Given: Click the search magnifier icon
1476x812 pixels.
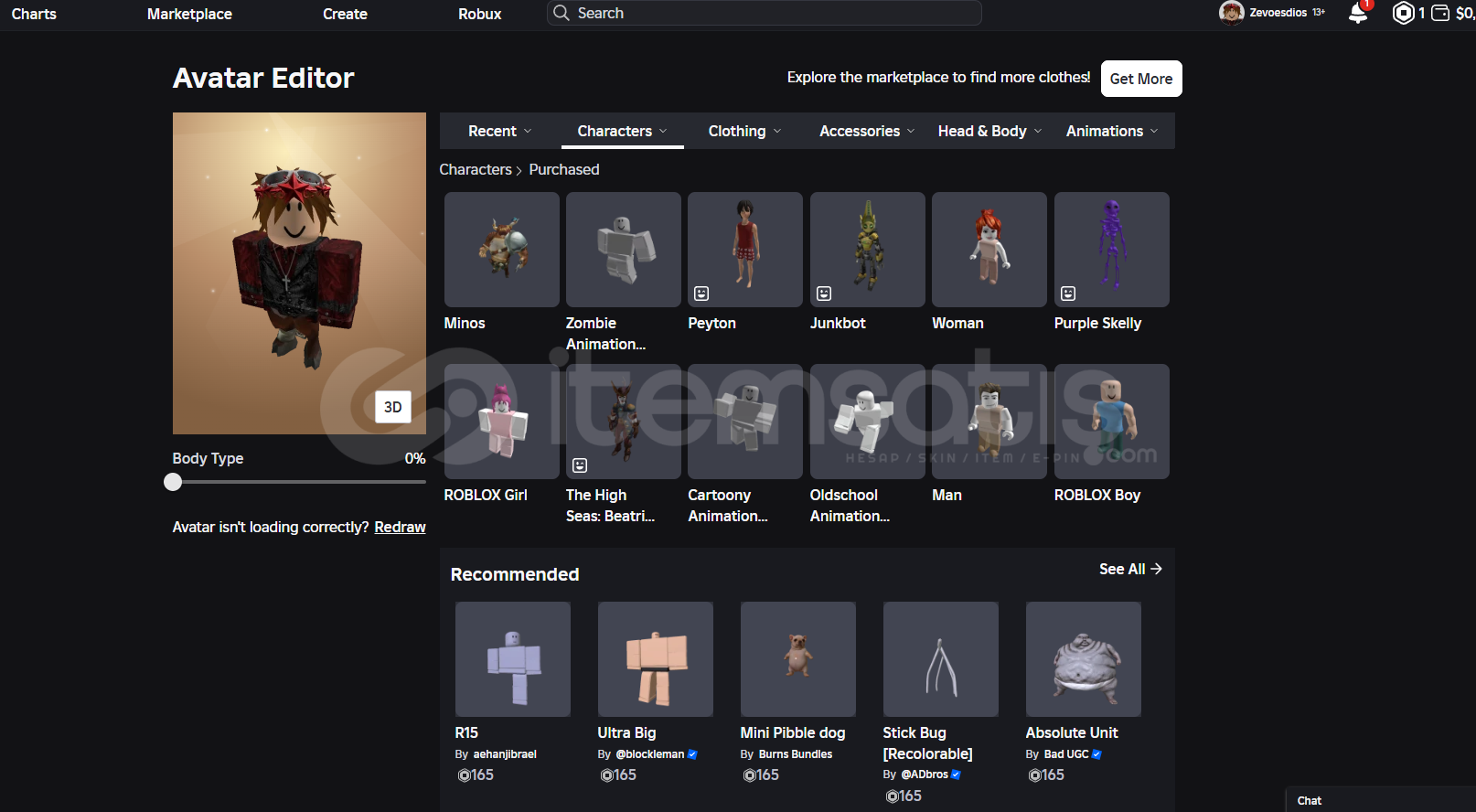Looking at the screenshot, I should (x=562, y=14).
